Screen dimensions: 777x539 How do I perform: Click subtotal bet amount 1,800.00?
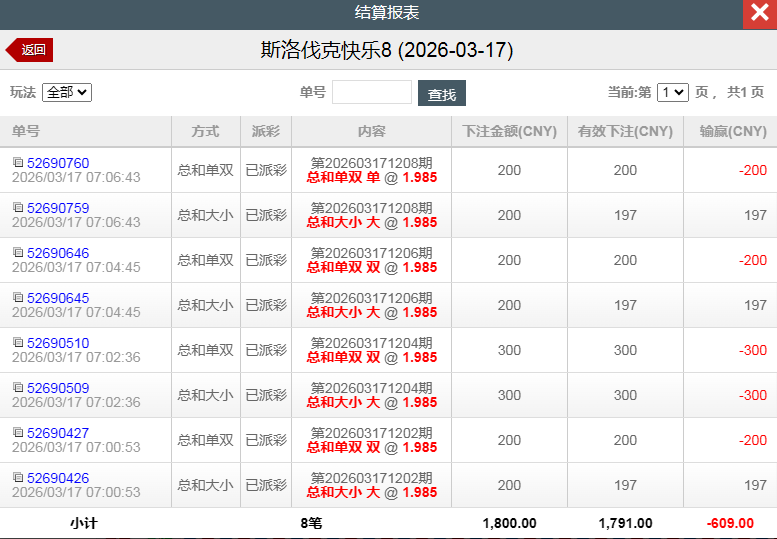click(x=509, y=523)
